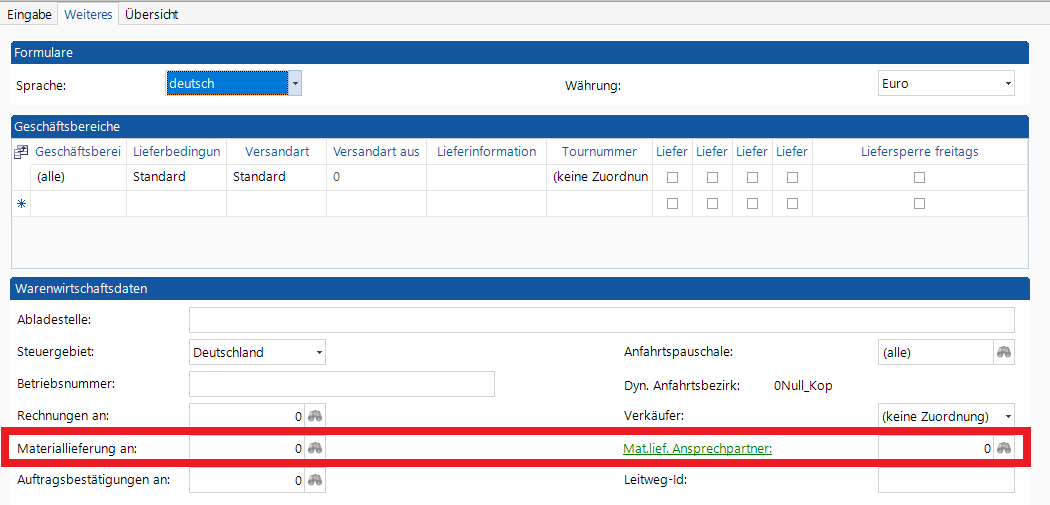Click binoculars icon next to Auftragsbestätigungen an

pyautogui.click(x=315, y=481)
